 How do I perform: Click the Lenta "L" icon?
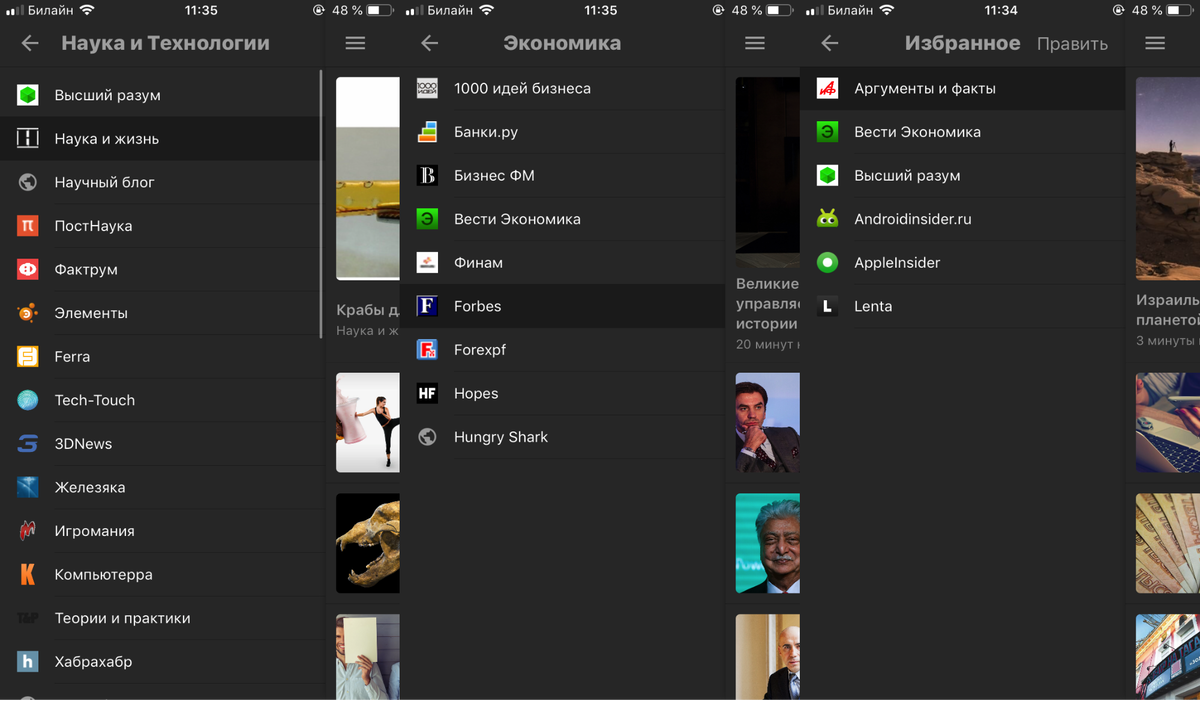click(828, 306)
